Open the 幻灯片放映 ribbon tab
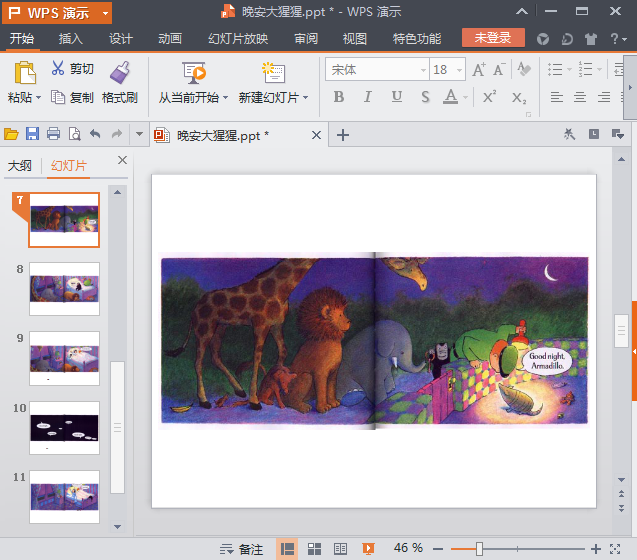 tap(238, 39)
